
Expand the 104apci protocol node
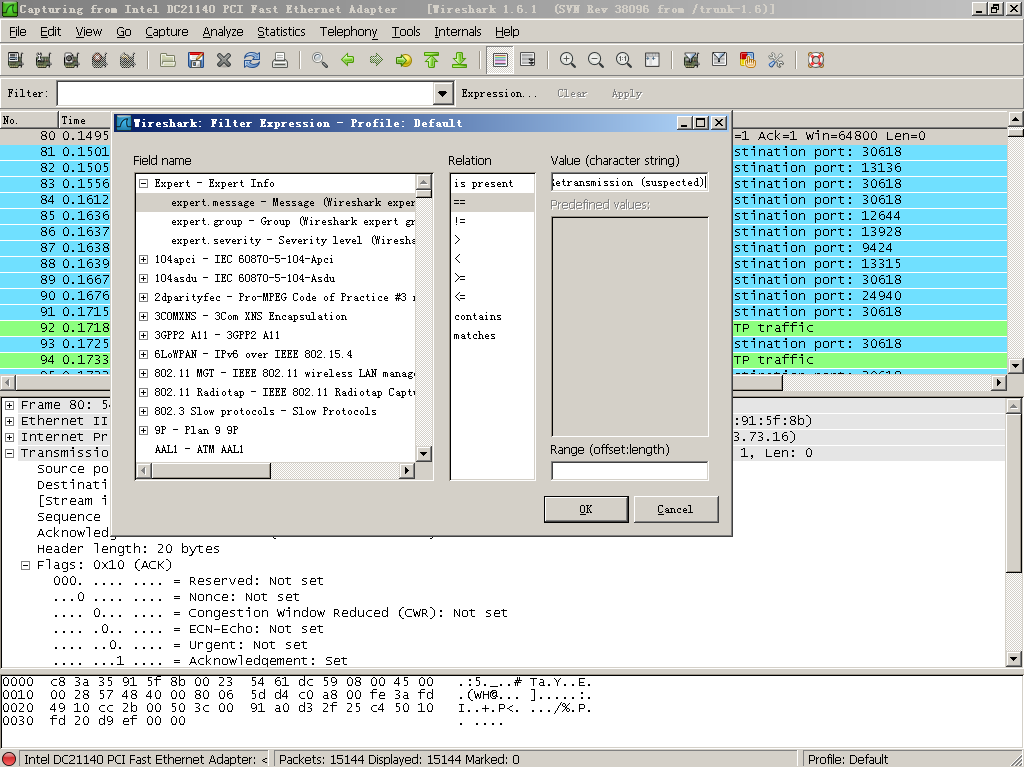coord(144,259)
